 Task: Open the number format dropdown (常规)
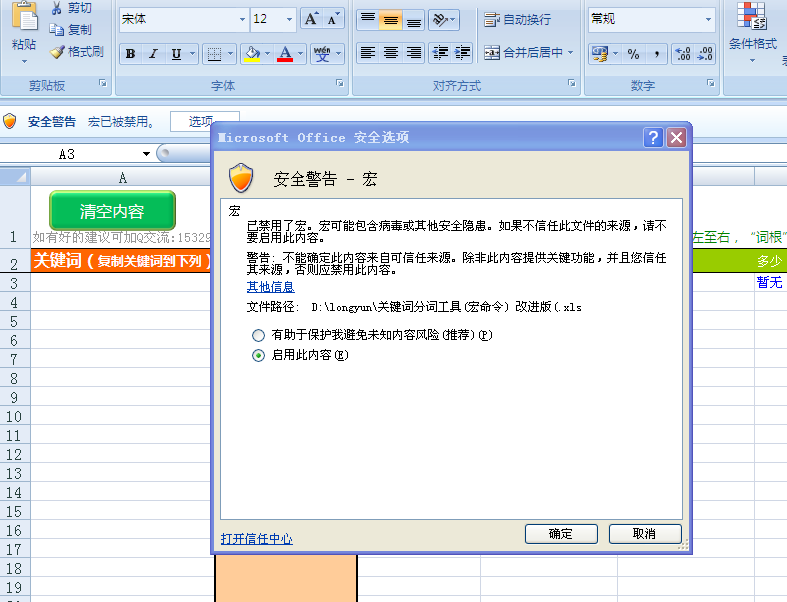tap(708, 19)
